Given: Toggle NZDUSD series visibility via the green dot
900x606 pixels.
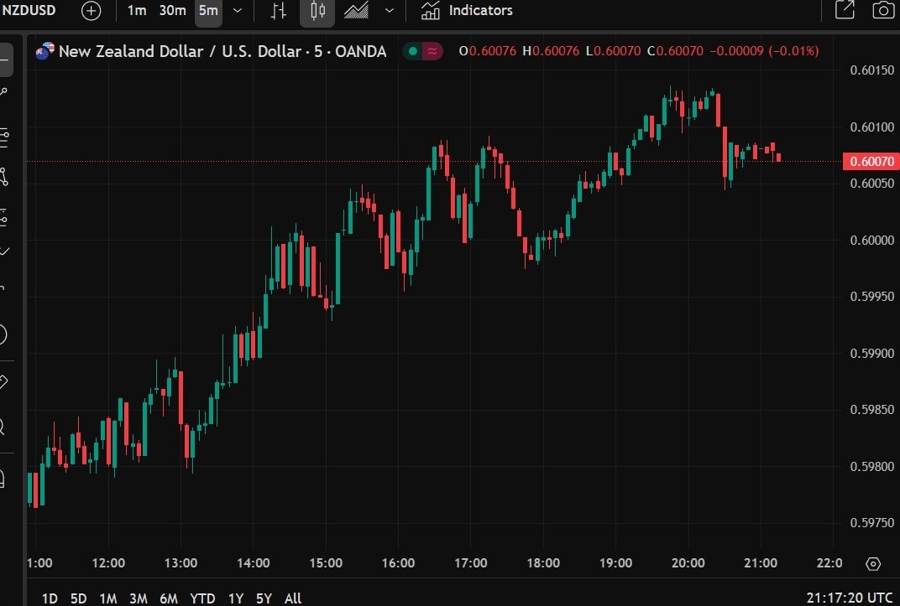Looking at the screenshot, I should [411, 49].
